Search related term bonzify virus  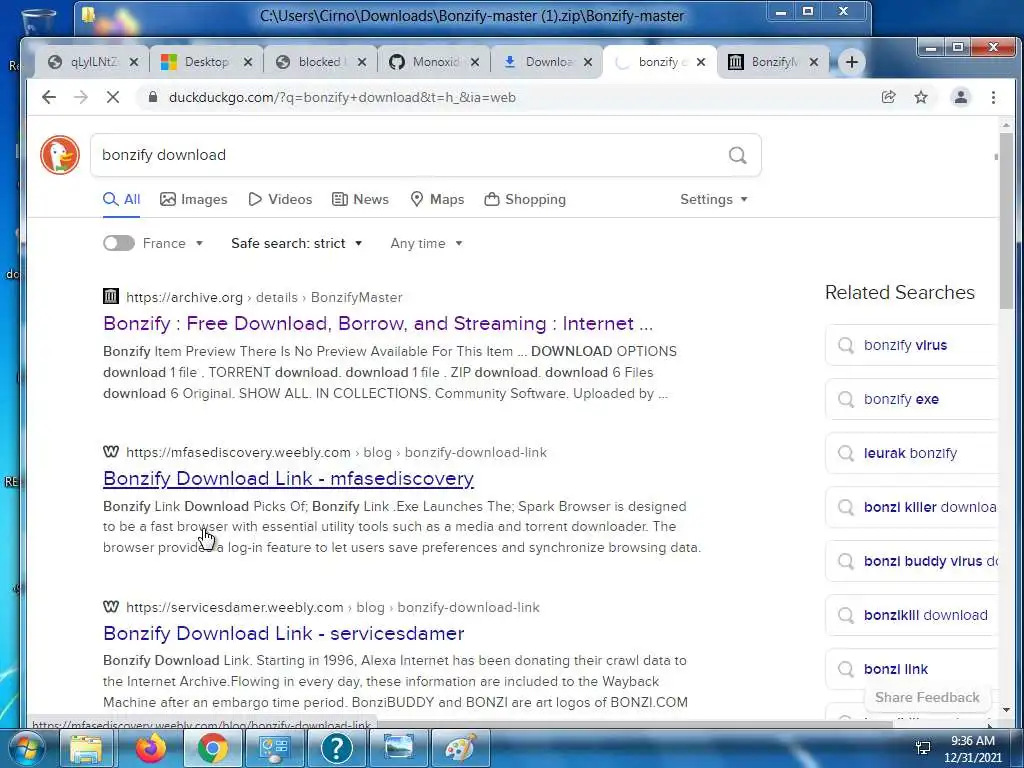pos(912,345)
